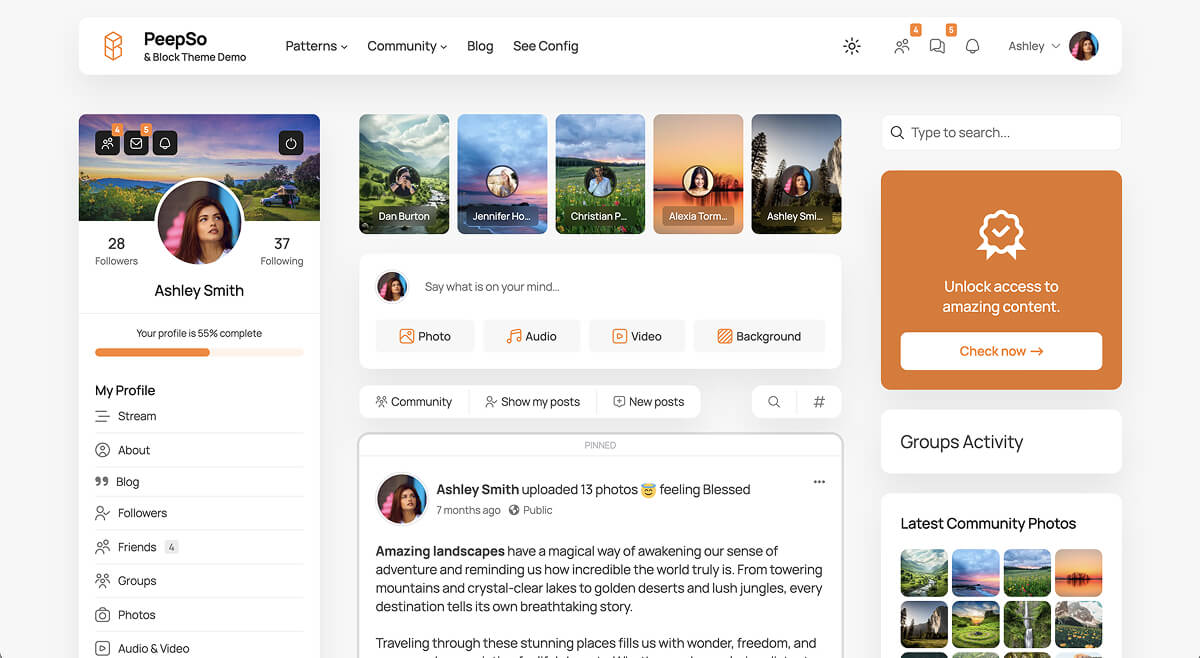Open messages chat icon in top header
The width and height of the screenshot is (1200, 658).
coord(937,46)
